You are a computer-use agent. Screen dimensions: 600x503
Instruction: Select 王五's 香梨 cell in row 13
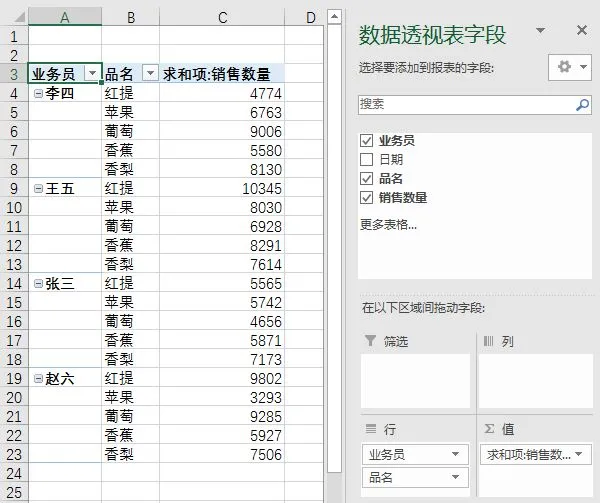click(x=130, y=264)
